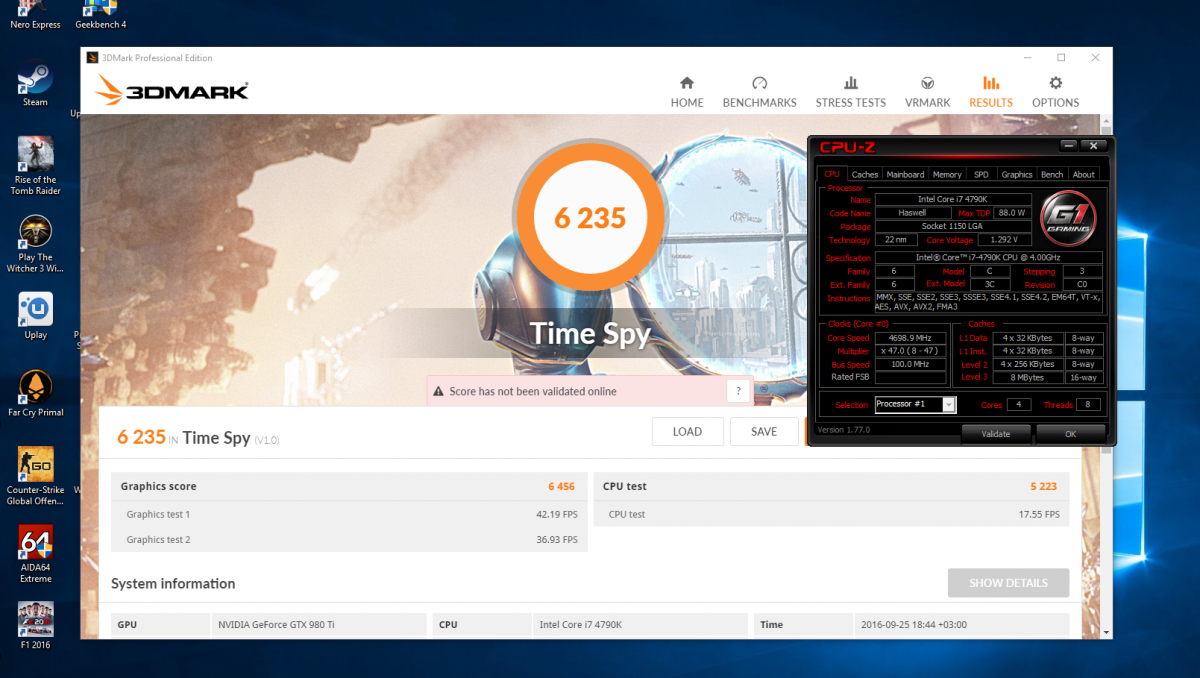Image resolution: width=1200 pixels, height=678 pixels.
Task: Click Version 1.77.0 text in CPU-Z
Action: click(x=844, y=429)
